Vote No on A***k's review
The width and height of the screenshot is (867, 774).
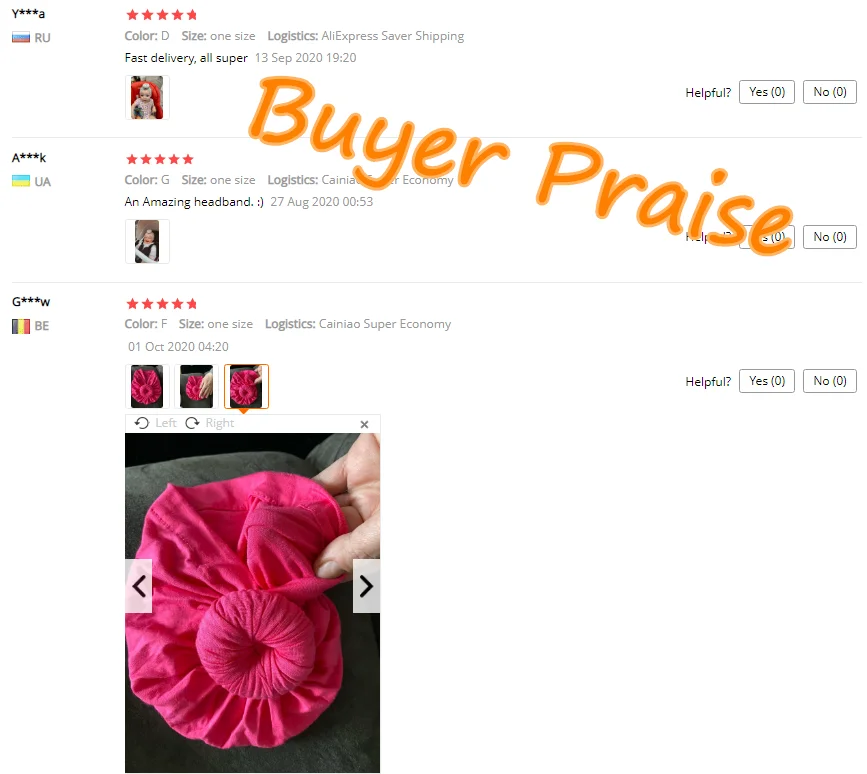click(829, 237)
